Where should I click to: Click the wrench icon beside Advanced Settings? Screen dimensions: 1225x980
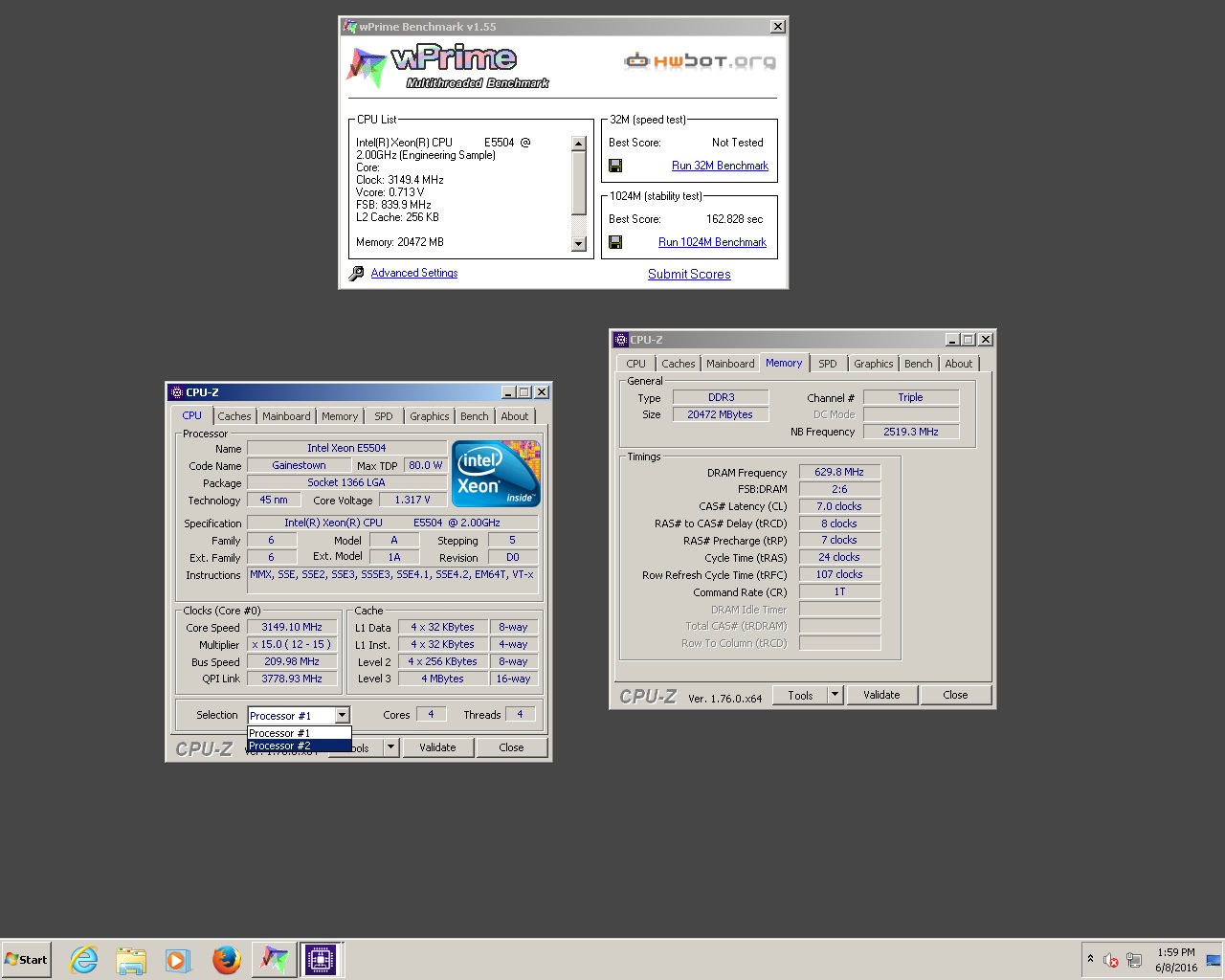point(356,274)
